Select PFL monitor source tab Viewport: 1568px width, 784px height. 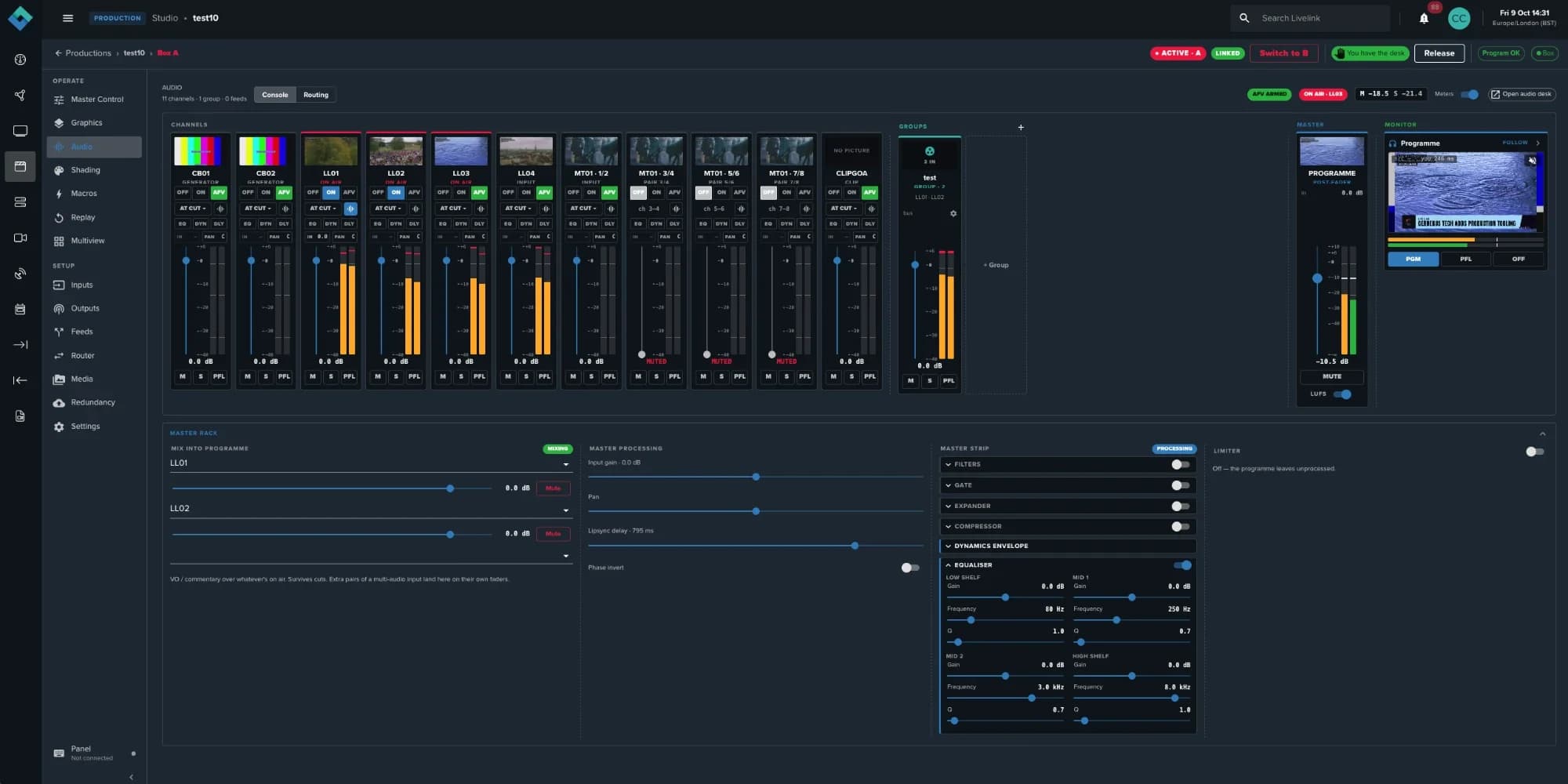tap(1465, 259)
